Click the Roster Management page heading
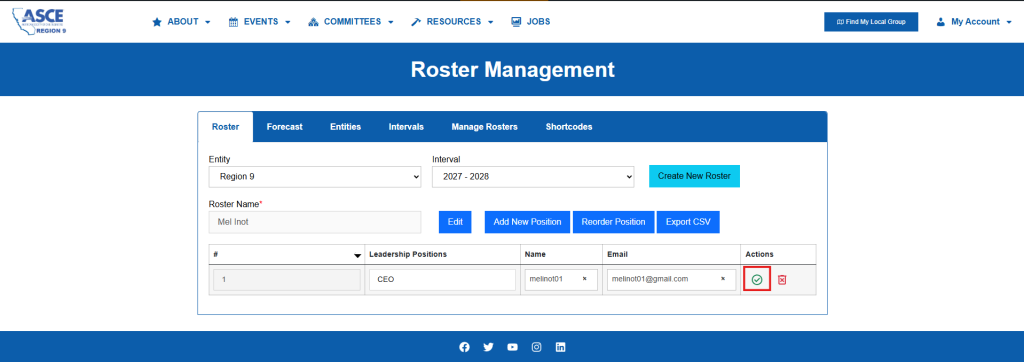The height and width of the screenshot is (362, 1024). click(512, 70)
